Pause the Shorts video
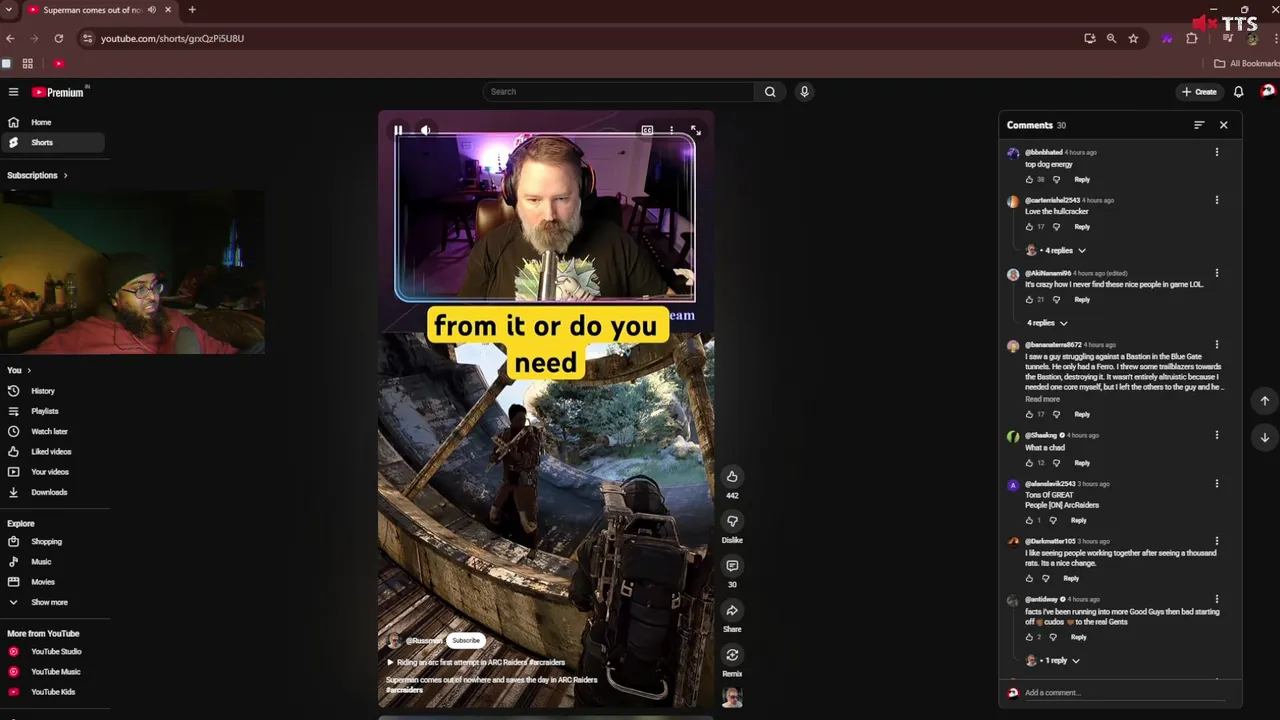1280x720 pixels. 398,130
